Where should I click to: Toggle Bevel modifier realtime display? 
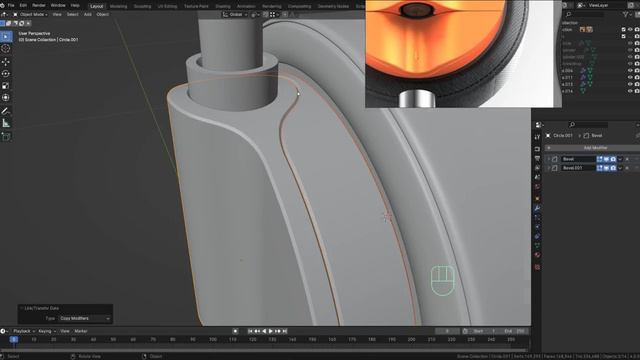tap(606, 159)
